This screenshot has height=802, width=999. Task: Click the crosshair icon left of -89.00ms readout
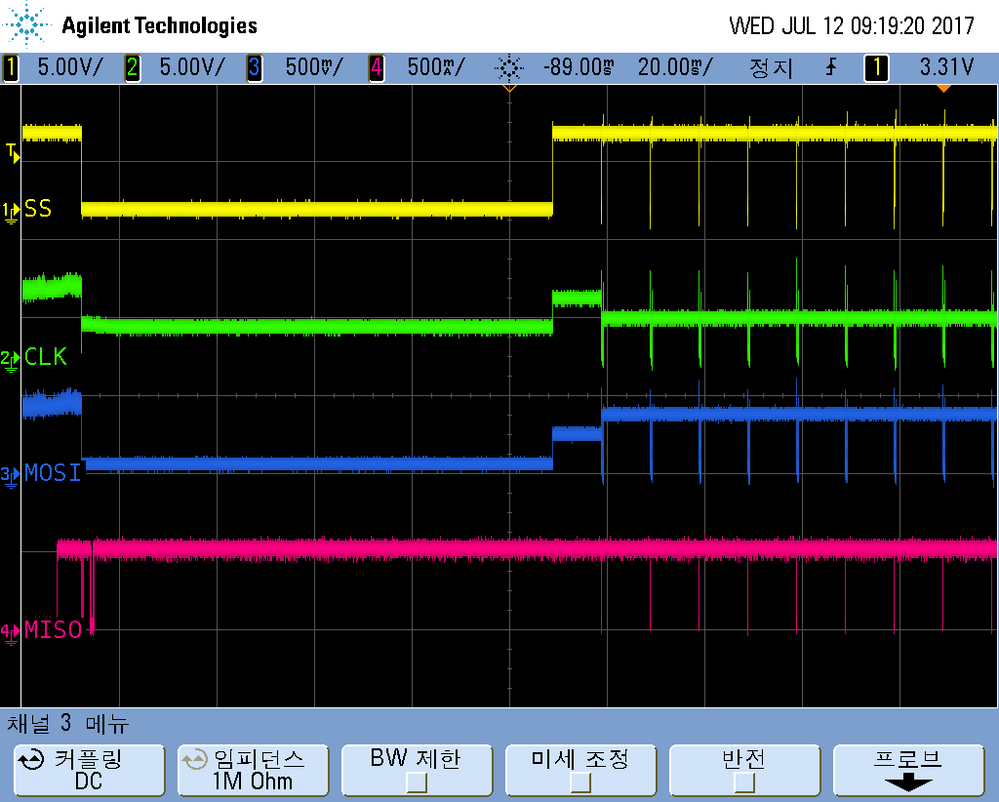coord(509,68)
